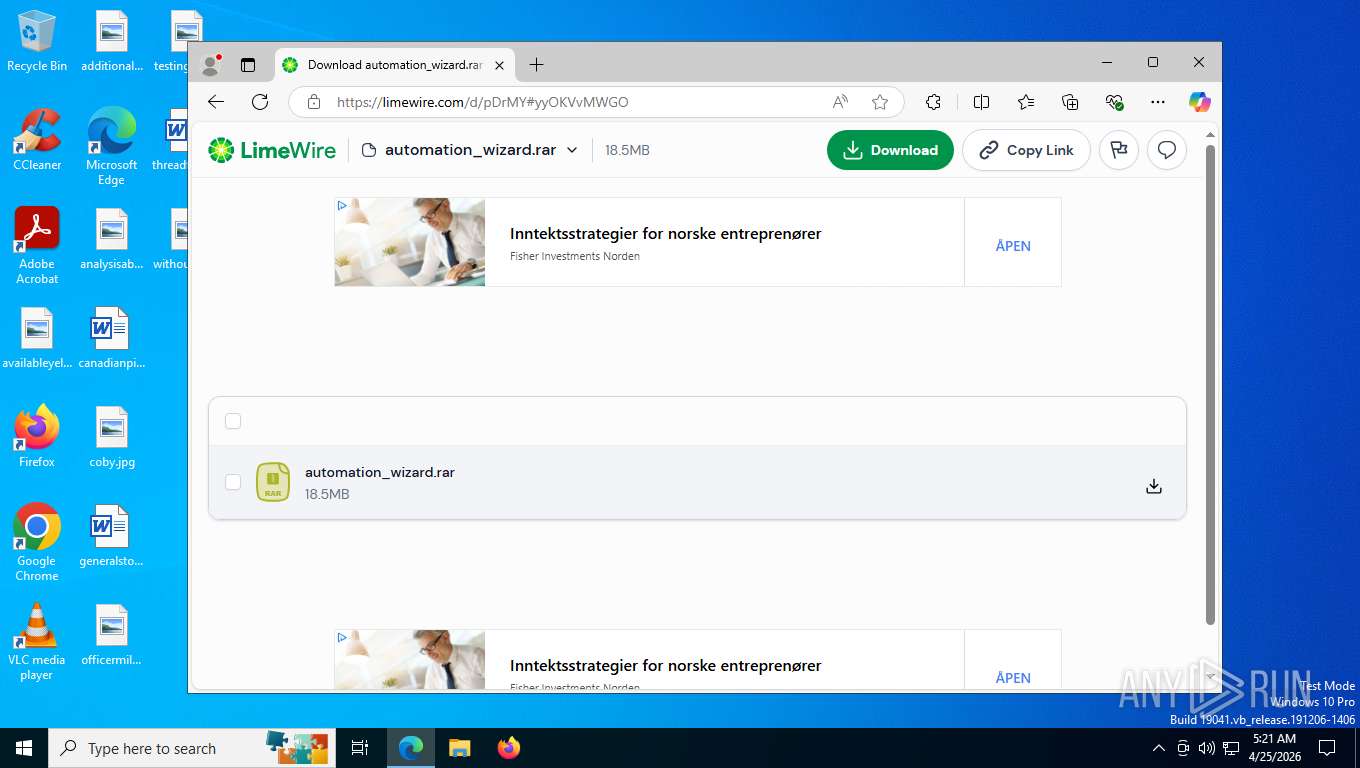Screen dimensions: 1360x768
Task: Click the top ad thumbnail image
Action: pyautogui.click(x=410, y=242)
